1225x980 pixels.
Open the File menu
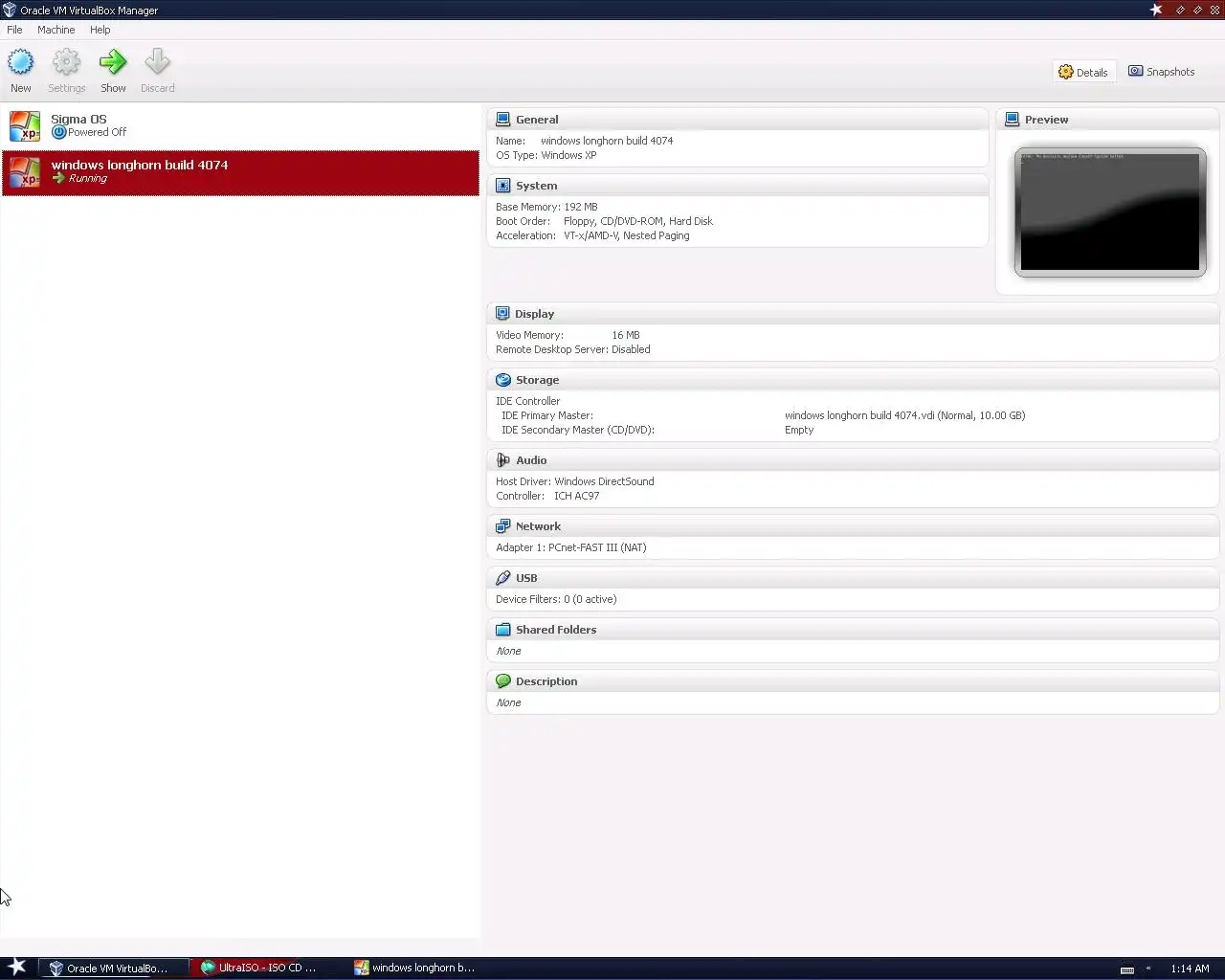[14, 30]
